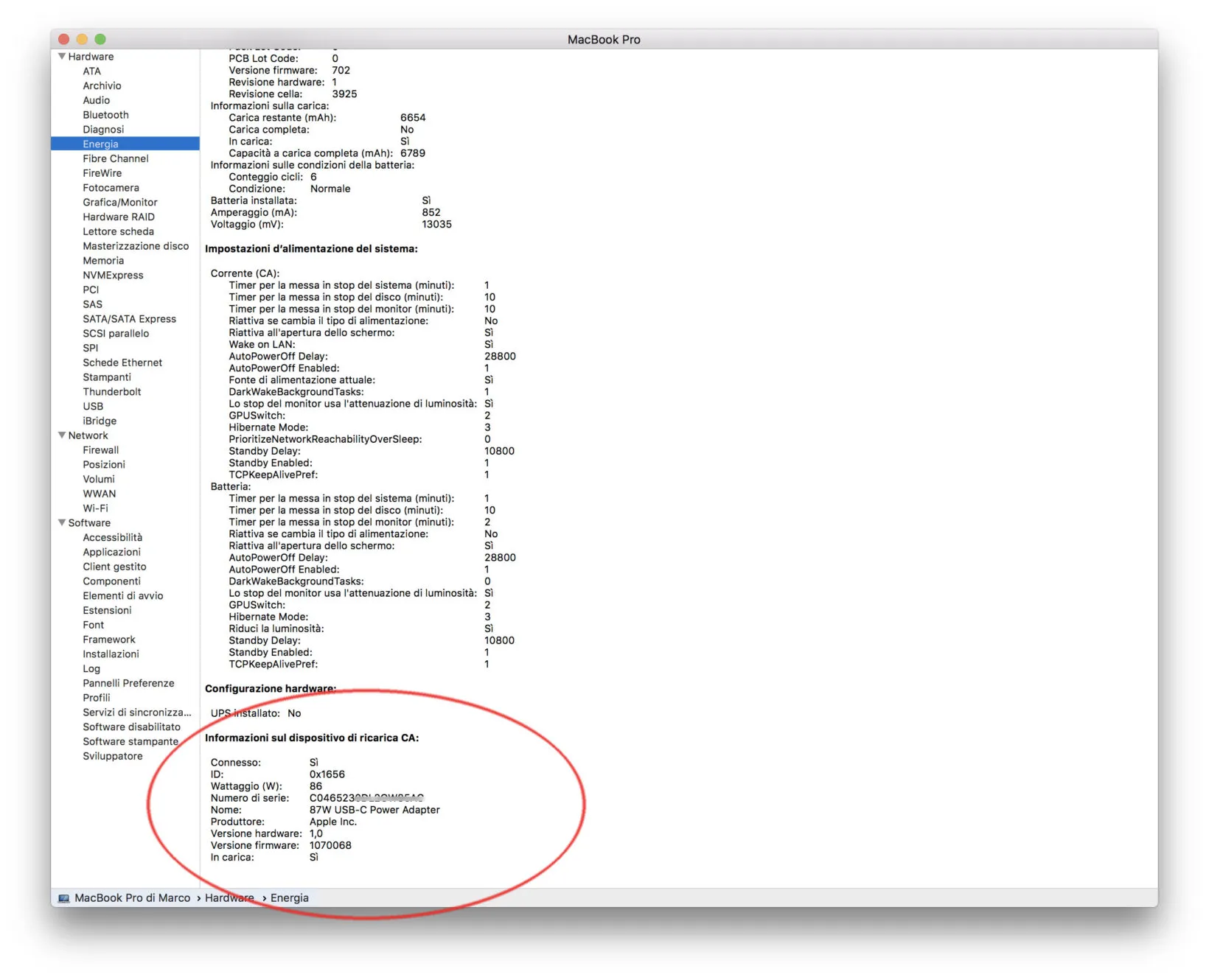The width and height of the screenshot is (1209, 980).
Task: Open Grafica/Monitor details
Action: pyautogui.click(x=120, y=203)
